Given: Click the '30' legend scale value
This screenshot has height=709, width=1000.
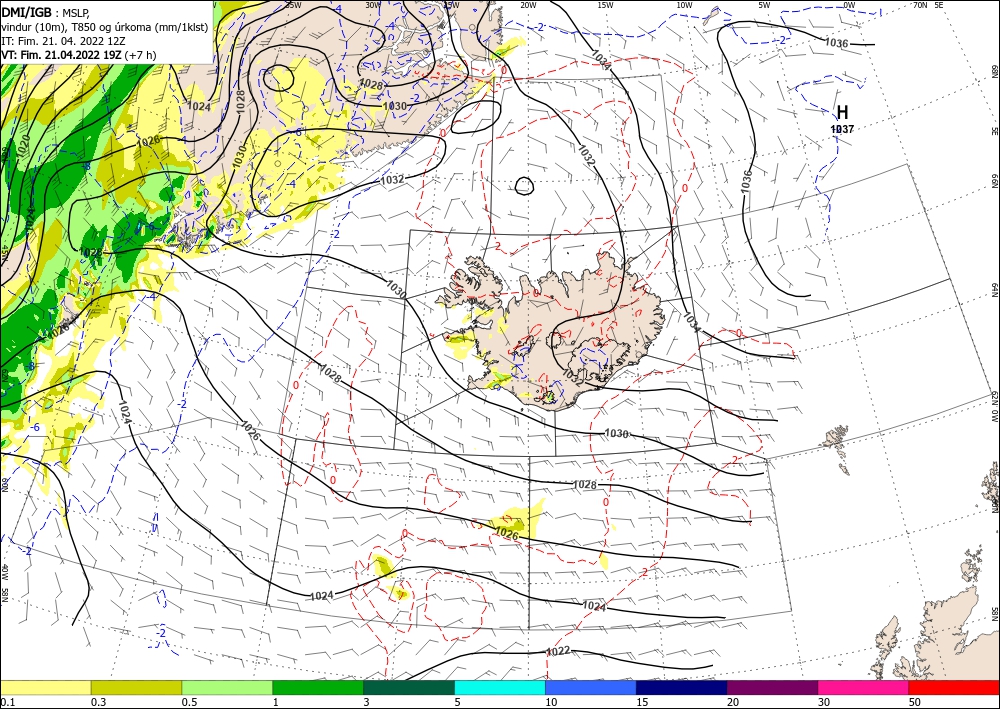Looking at the screenshot, I should point(825,702).
